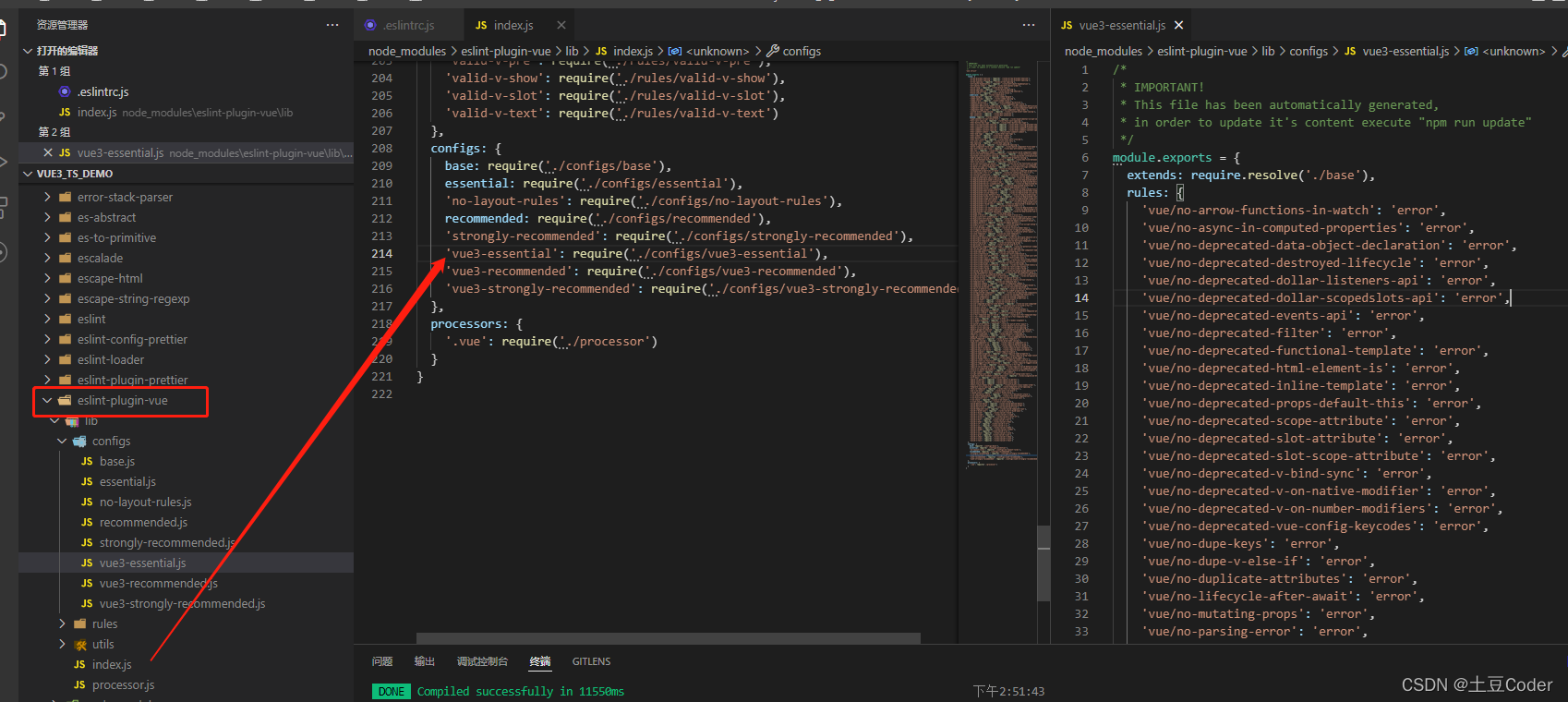Image resolution: width=1568 pixels, height=702 pixels.
Task: Click vue3-essential.js in right editor breadcrumb
Action: click(x=1405, y=51)
